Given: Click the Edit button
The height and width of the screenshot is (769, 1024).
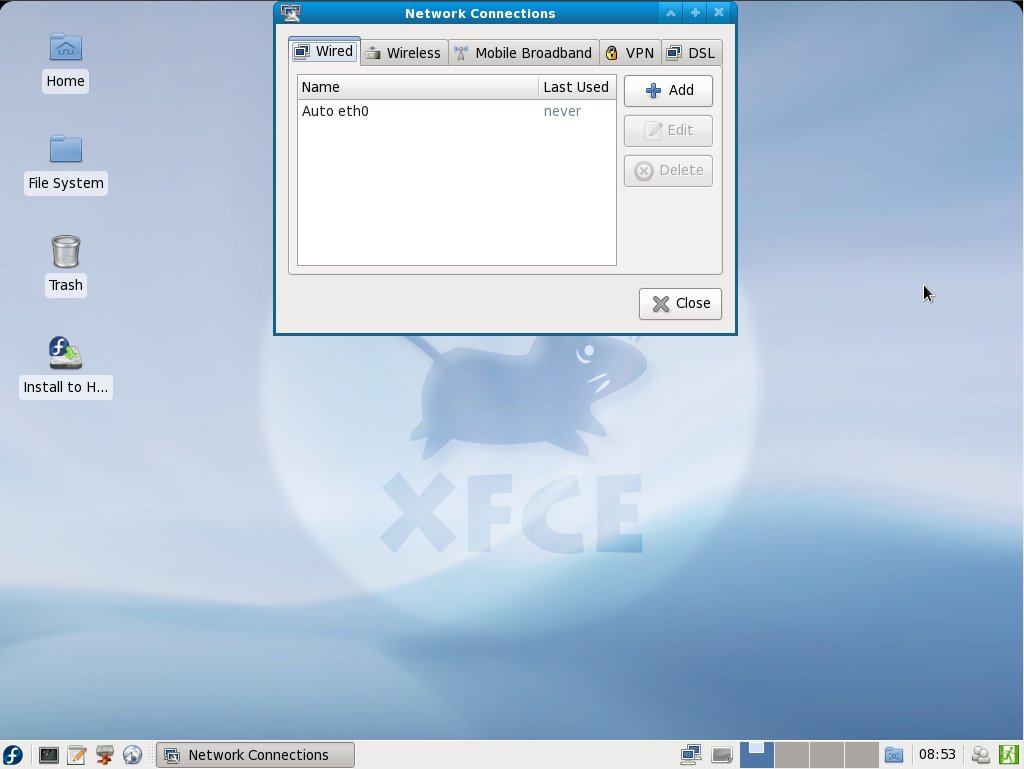Looking at the screenshot, I should point(668,131).
